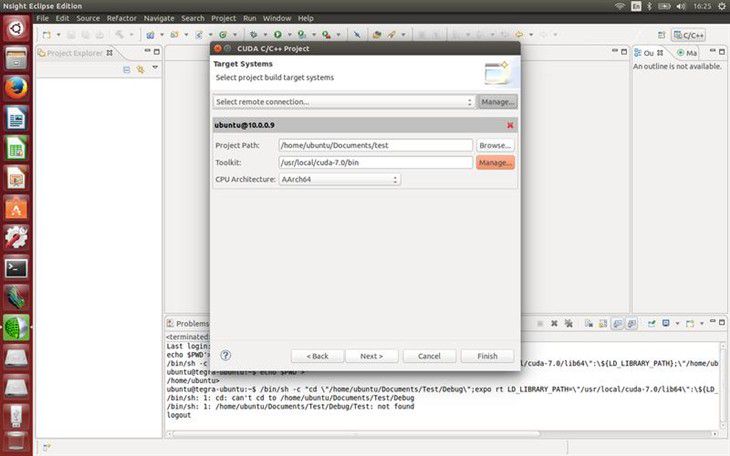Click the console horizontal scrollbar

coord(356,434)
